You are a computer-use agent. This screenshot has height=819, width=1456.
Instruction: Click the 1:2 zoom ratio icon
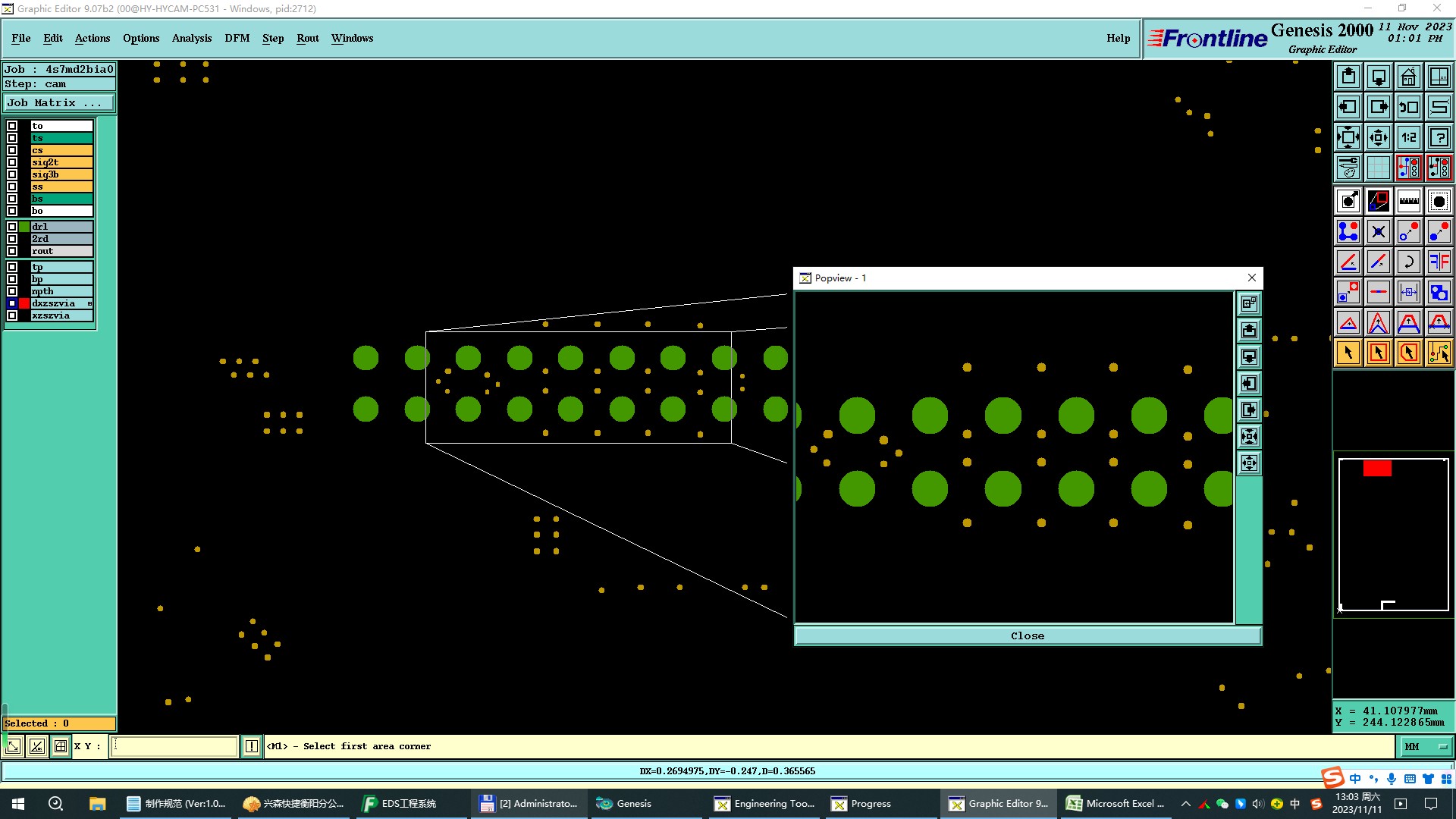1408,137
